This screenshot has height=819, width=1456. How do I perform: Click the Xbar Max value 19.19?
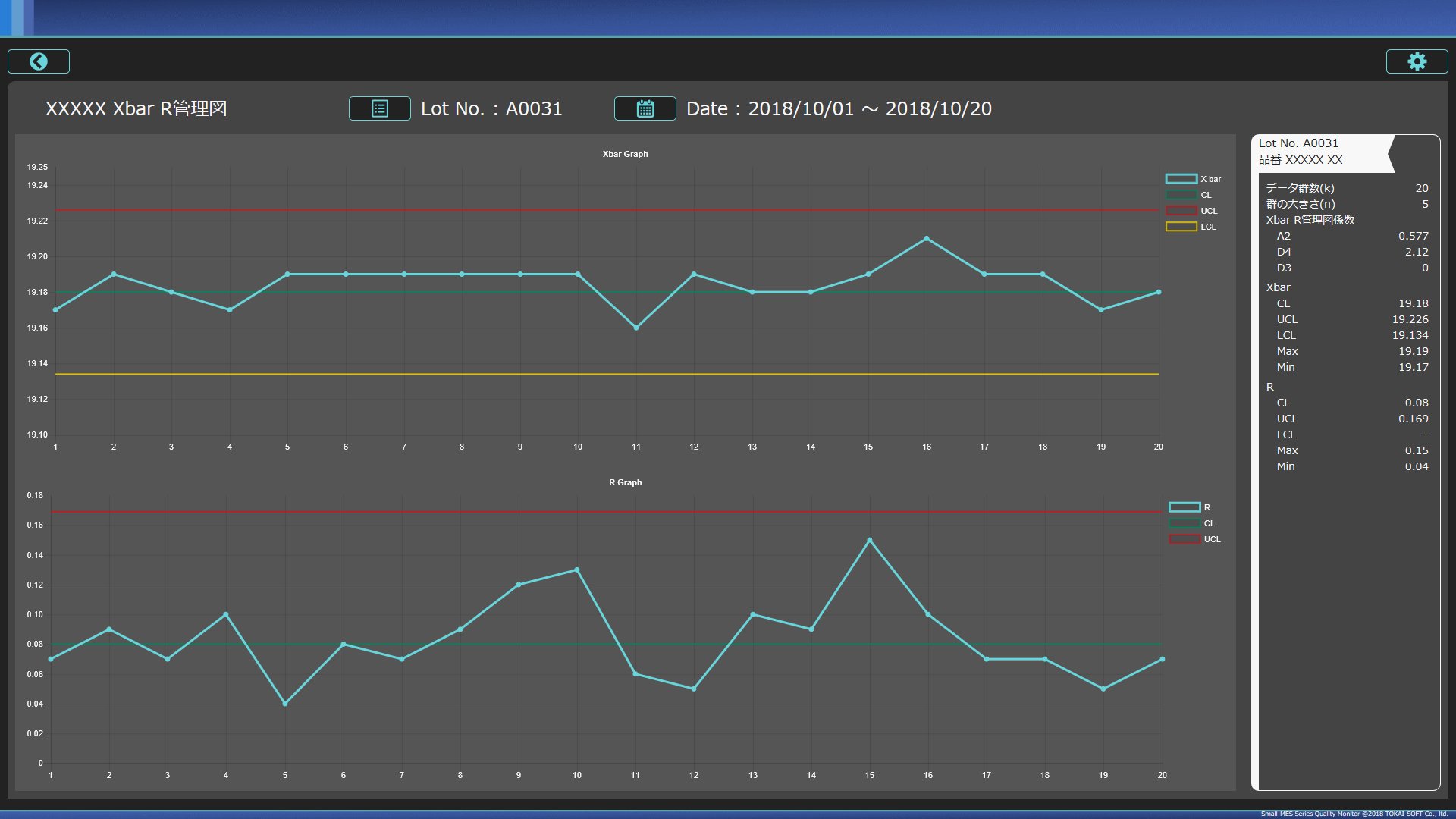pos(1414,351)
